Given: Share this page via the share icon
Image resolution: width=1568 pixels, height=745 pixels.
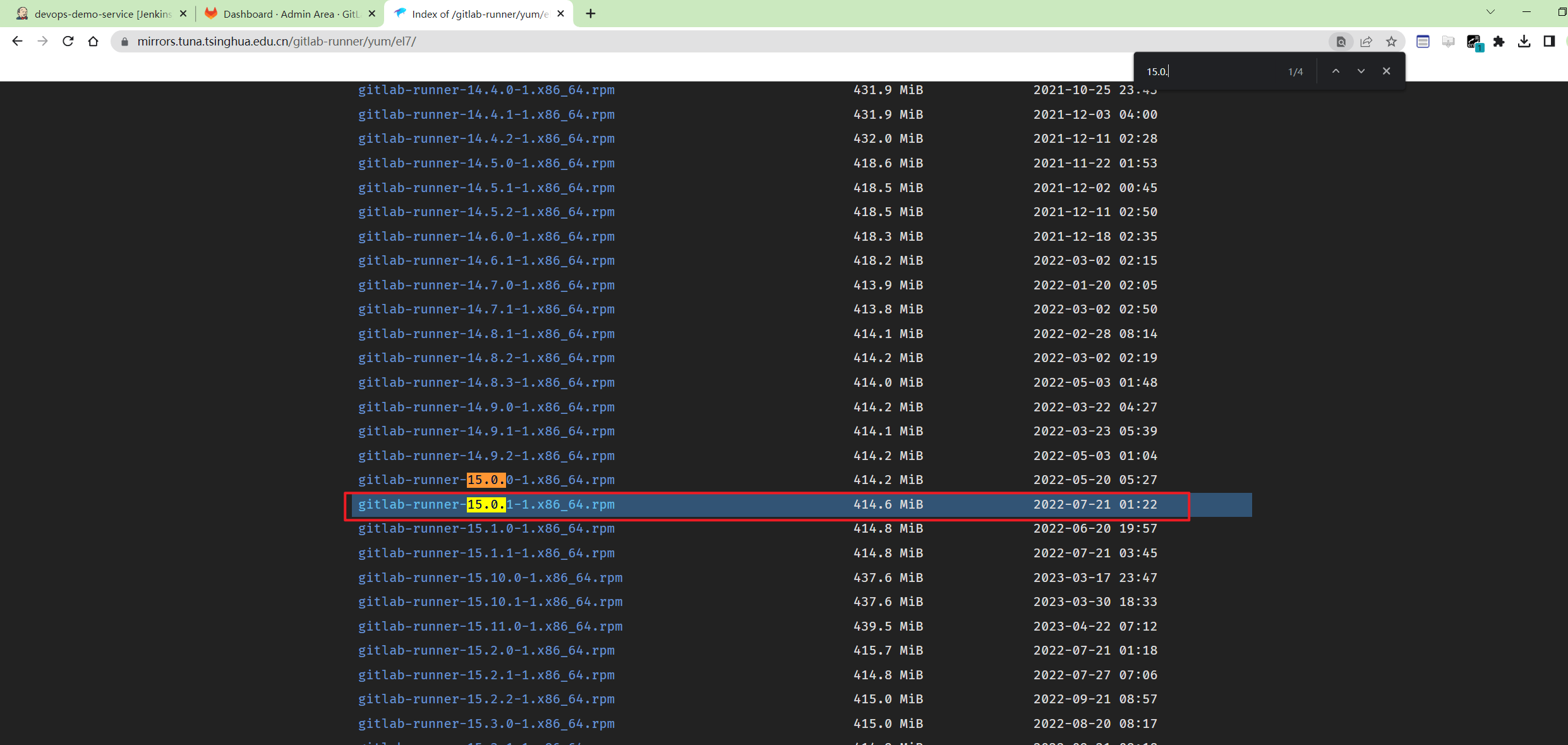Looking at the screenshot, I should (1366, 42).
